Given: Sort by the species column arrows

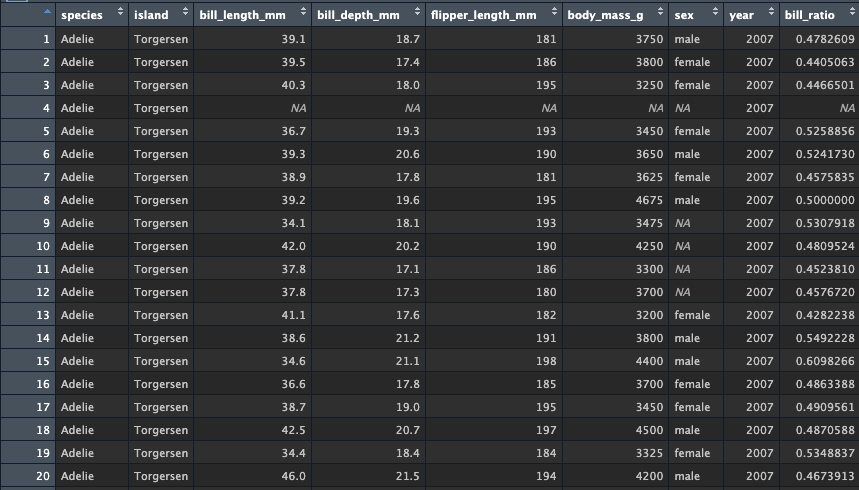Looking at the screenshot, I should coord(121,12).
